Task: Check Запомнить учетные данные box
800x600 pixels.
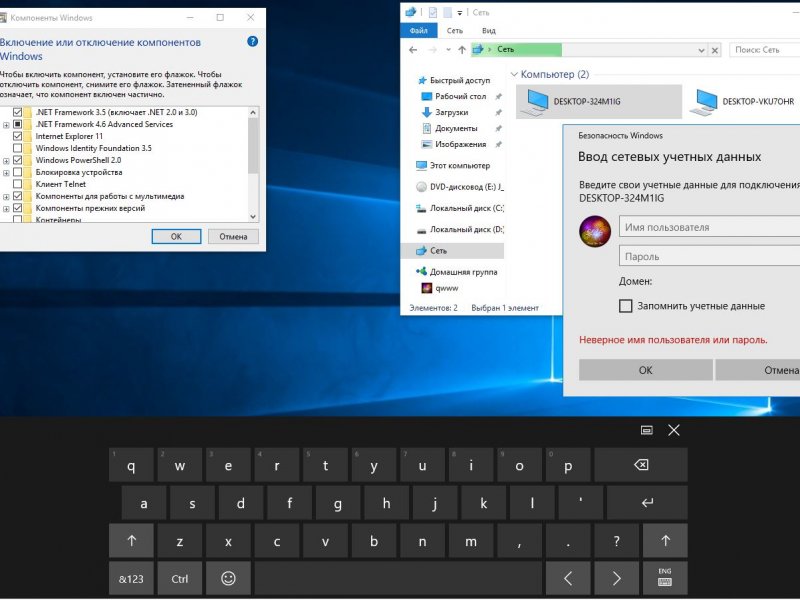Action: (626, 306)
